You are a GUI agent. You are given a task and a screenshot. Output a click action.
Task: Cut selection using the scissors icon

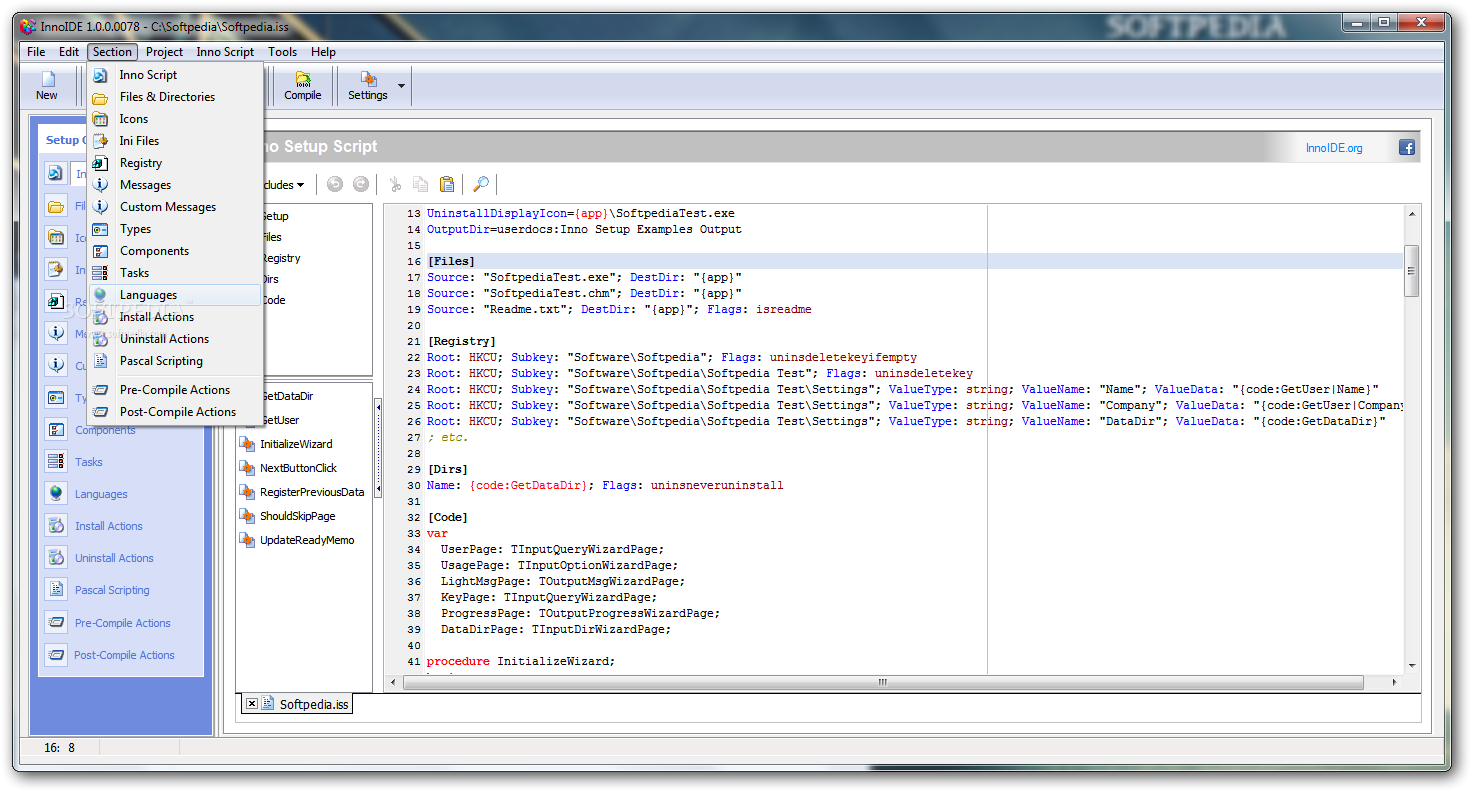[395, 184]
